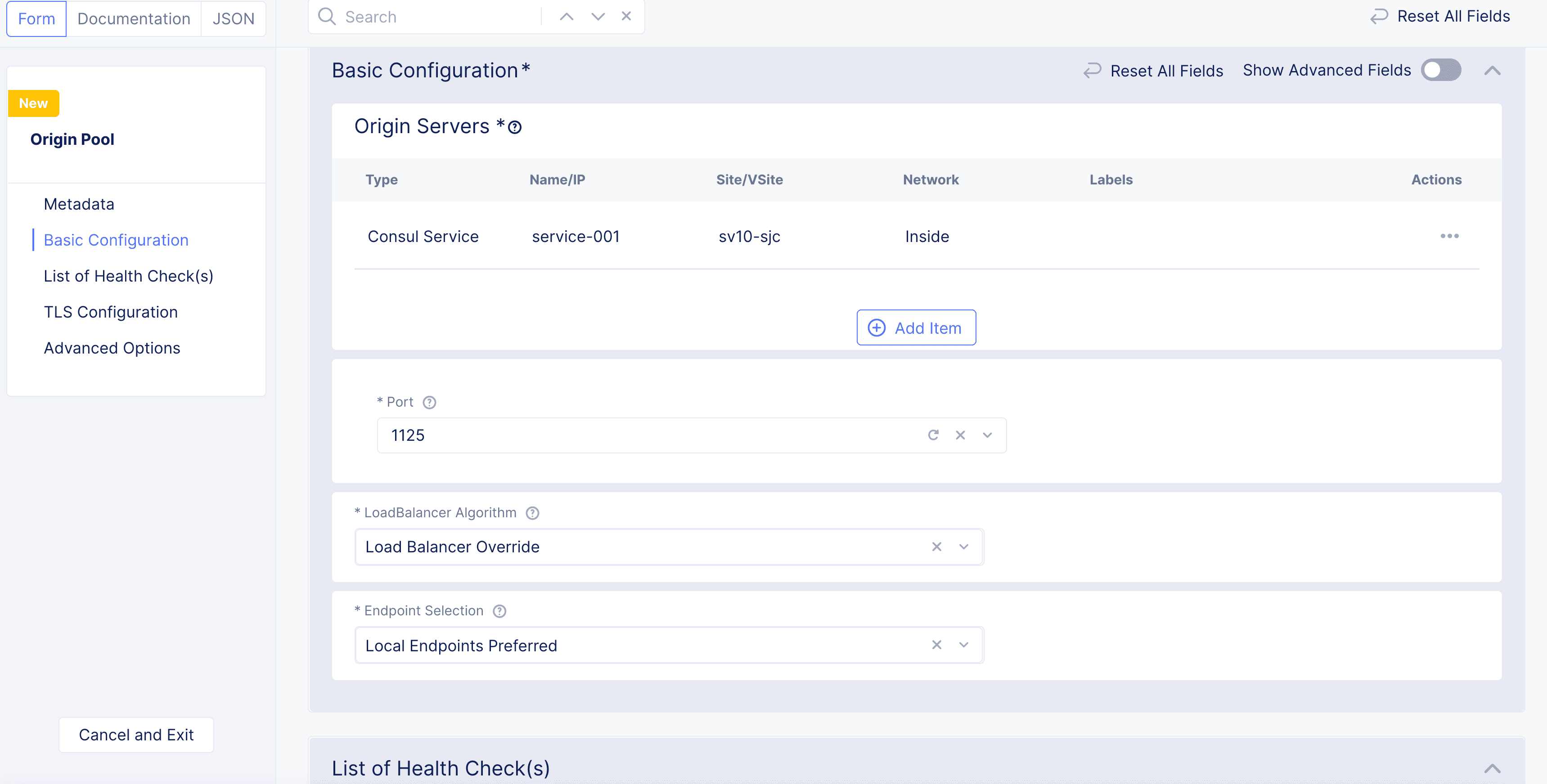This screenshot has width=1547, height=784.
Task: Click the Endpoint Selection help icon
Action: click(x=499, y=611)
